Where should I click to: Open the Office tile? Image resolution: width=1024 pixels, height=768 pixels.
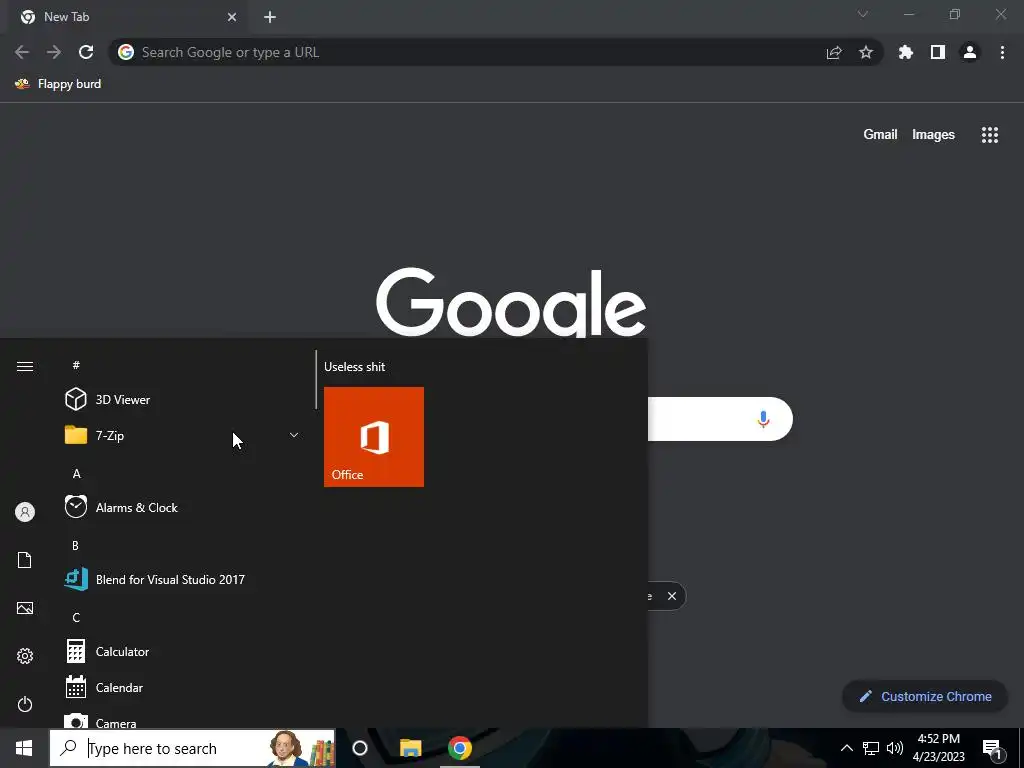click(374, 437)
